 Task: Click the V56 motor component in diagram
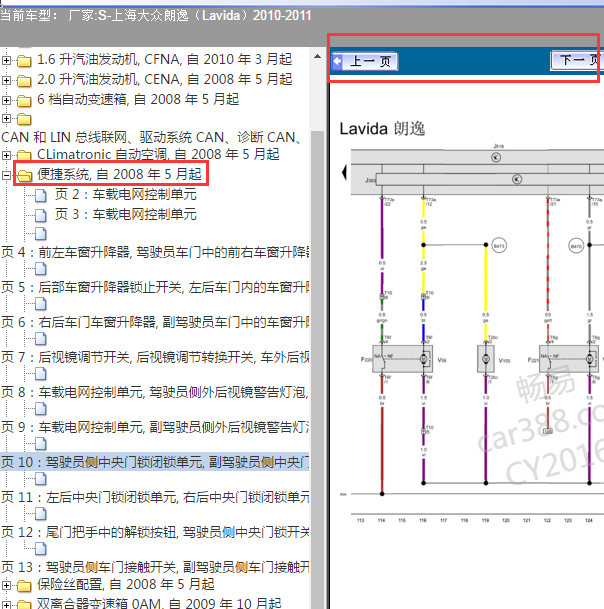(424, 359)
